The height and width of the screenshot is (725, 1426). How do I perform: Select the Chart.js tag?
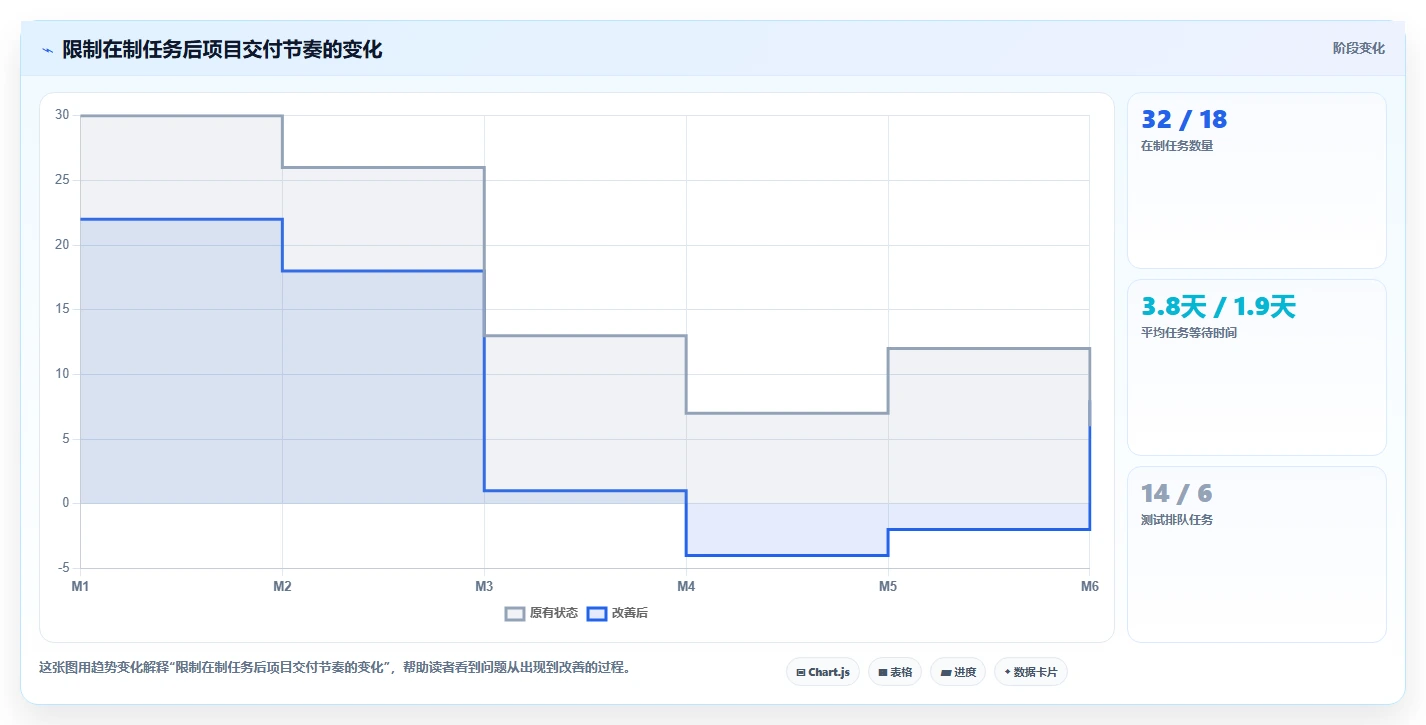coord(823,672)
